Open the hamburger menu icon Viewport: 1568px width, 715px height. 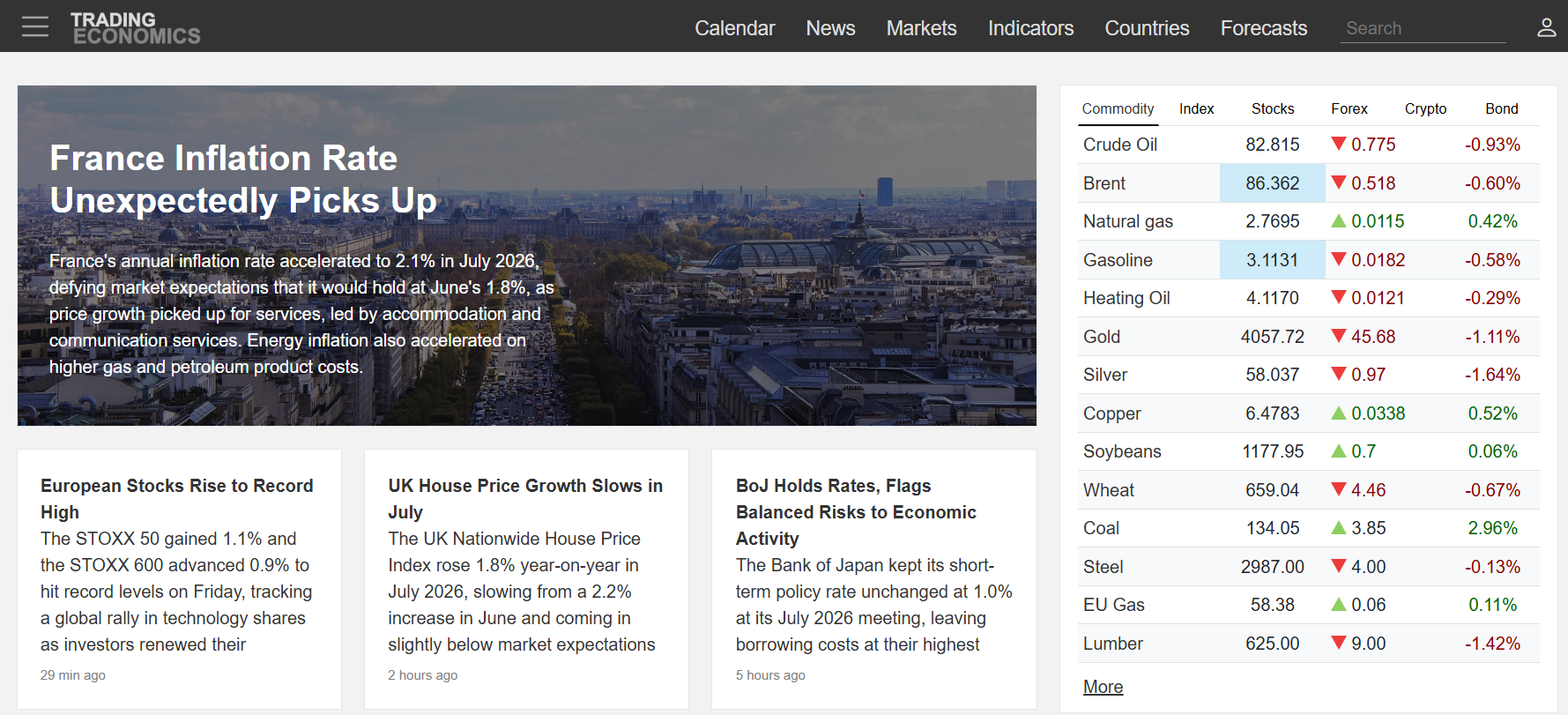35,26
